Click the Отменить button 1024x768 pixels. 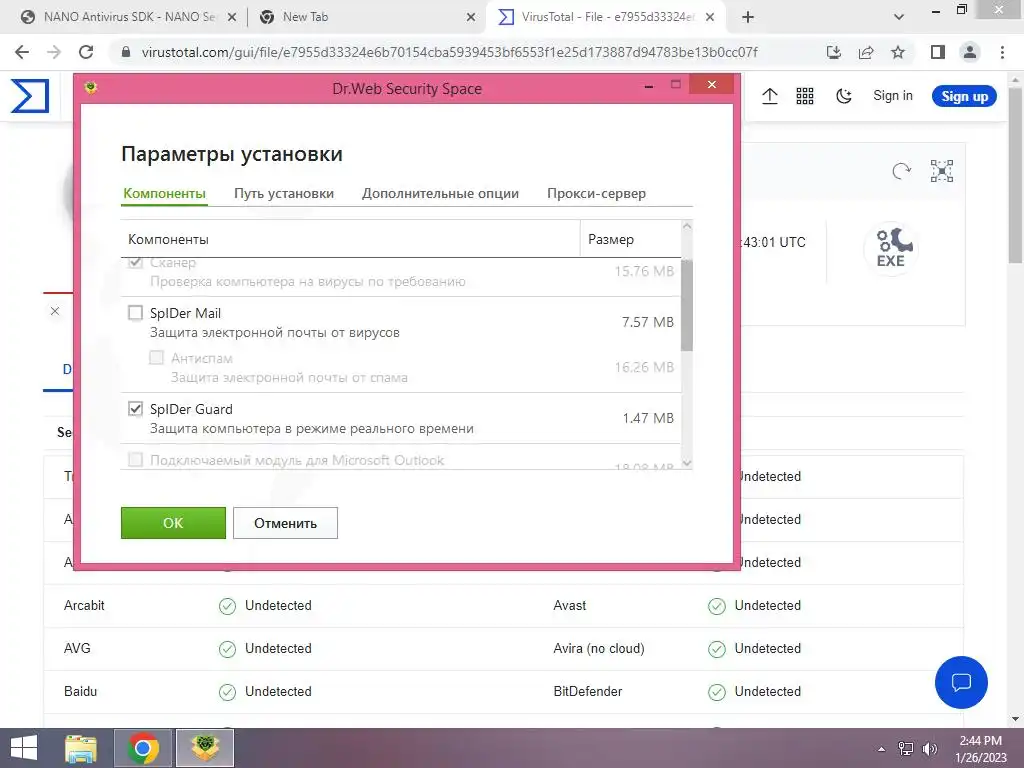click(x=285, y=523)
